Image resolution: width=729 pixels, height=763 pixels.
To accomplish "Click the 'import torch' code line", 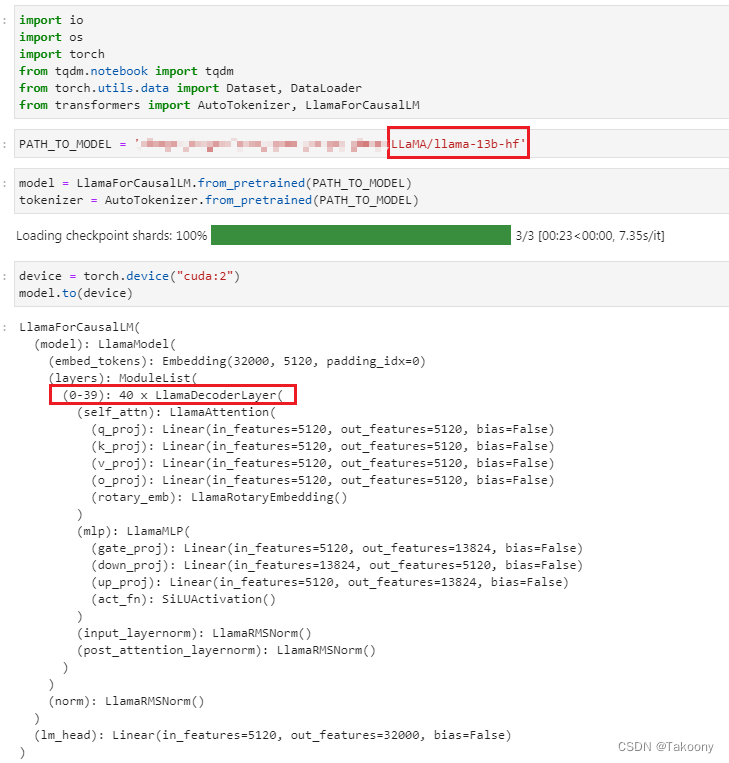I will click(62, 54).
